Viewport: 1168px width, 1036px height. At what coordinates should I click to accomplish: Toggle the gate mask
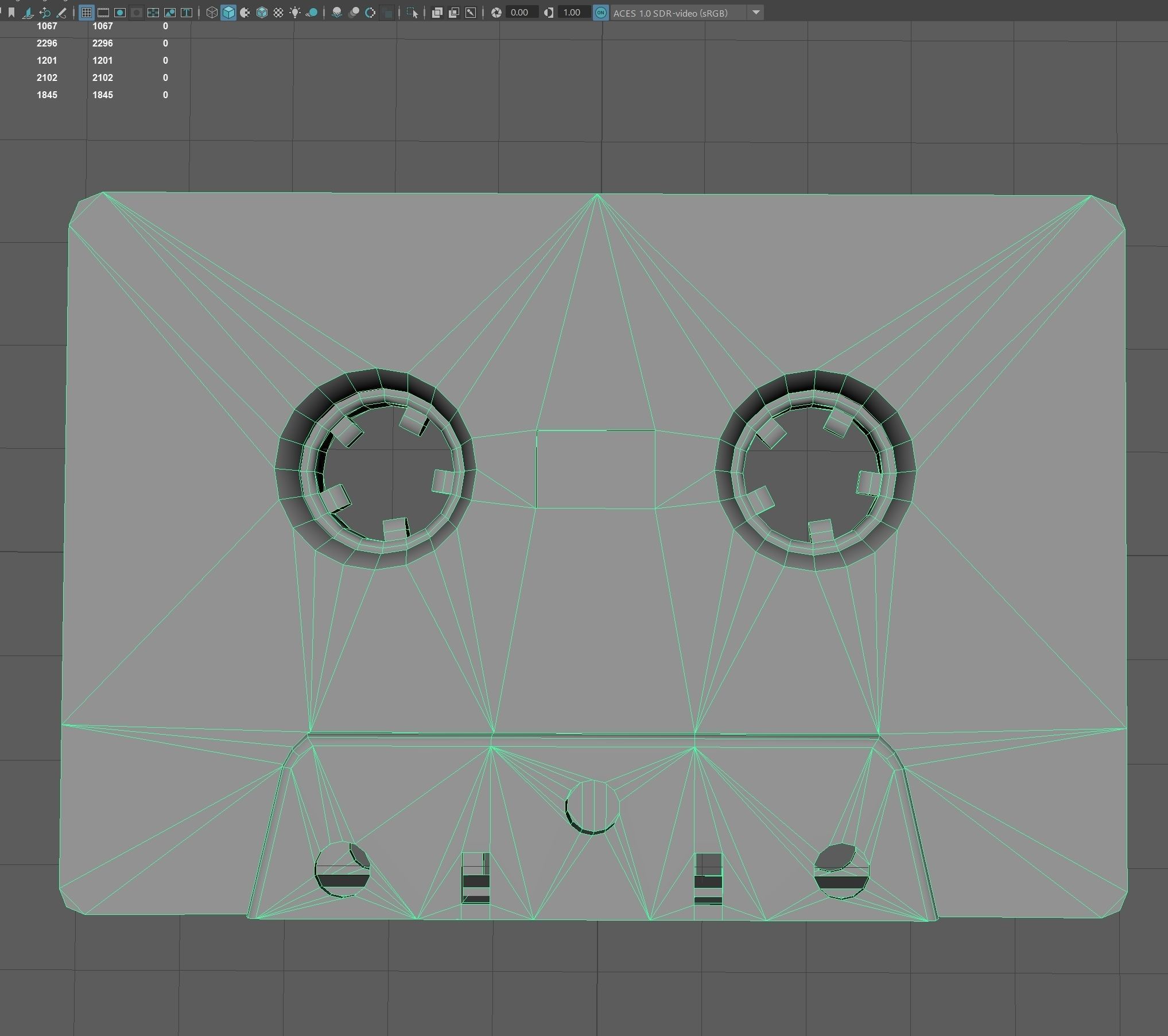point(137,12)
